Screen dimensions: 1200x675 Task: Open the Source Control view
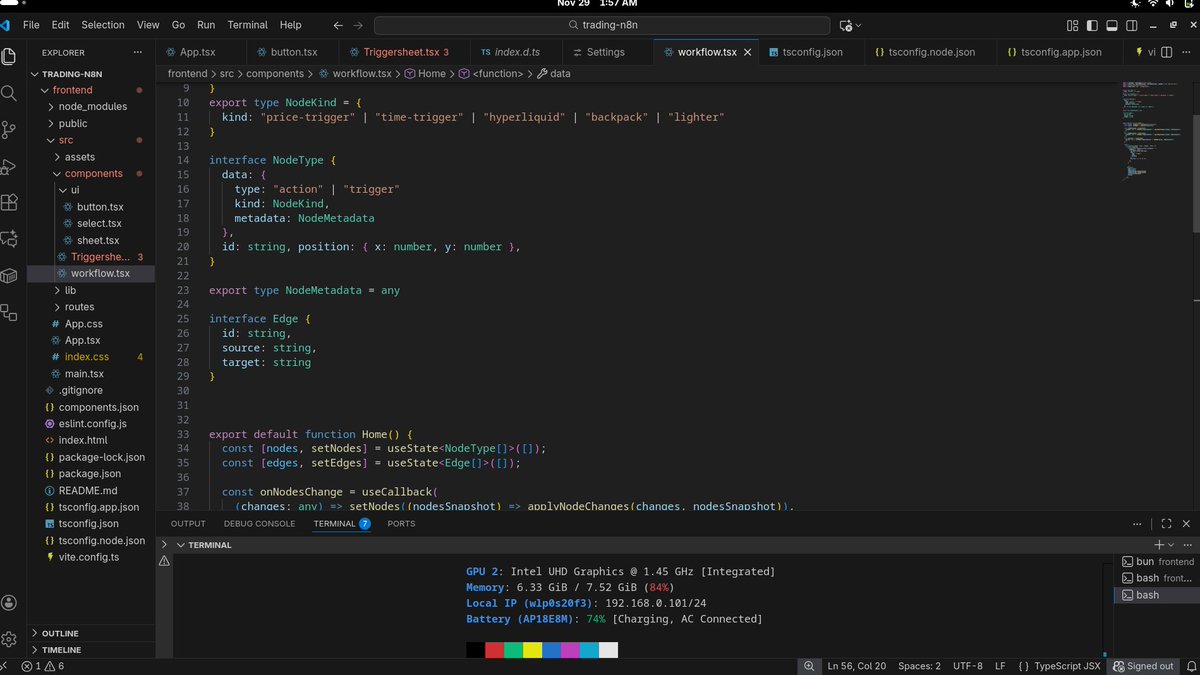(x=9, y=129)
